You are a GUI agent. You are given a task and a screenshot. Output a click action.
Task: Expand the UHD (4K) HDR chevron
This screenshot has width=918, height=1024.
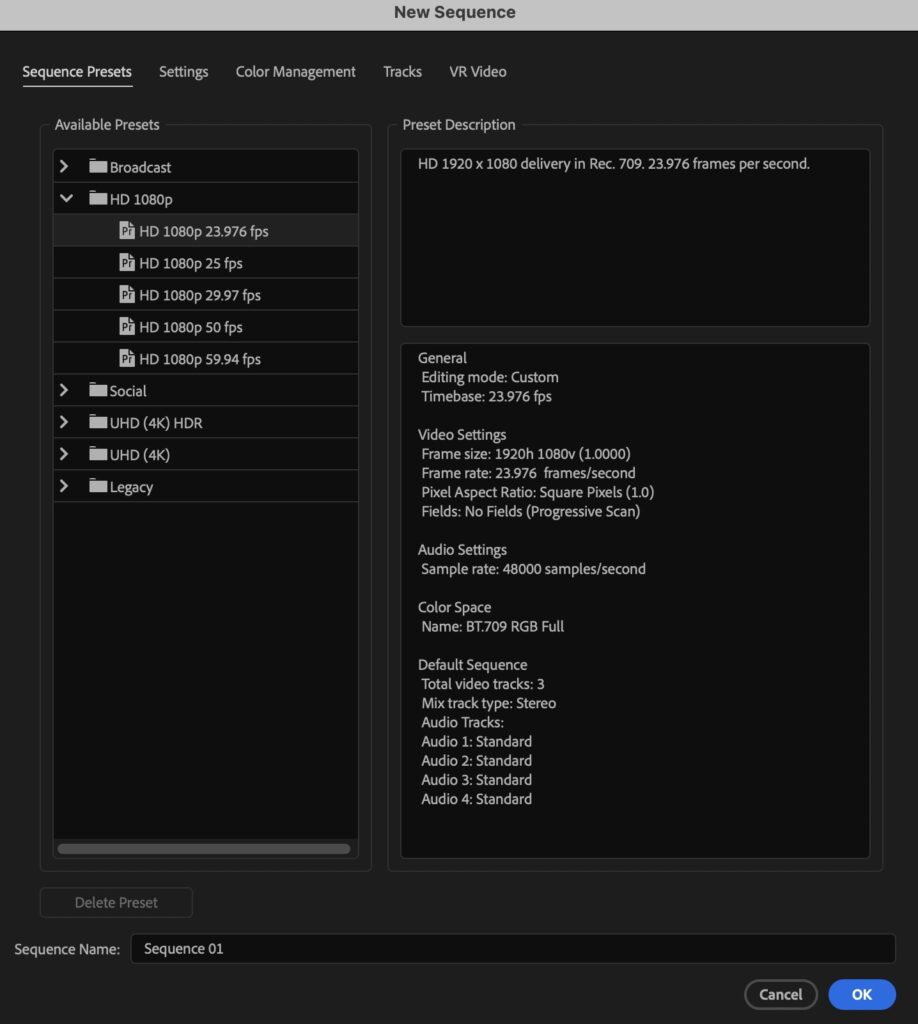[x=64, y=423]
